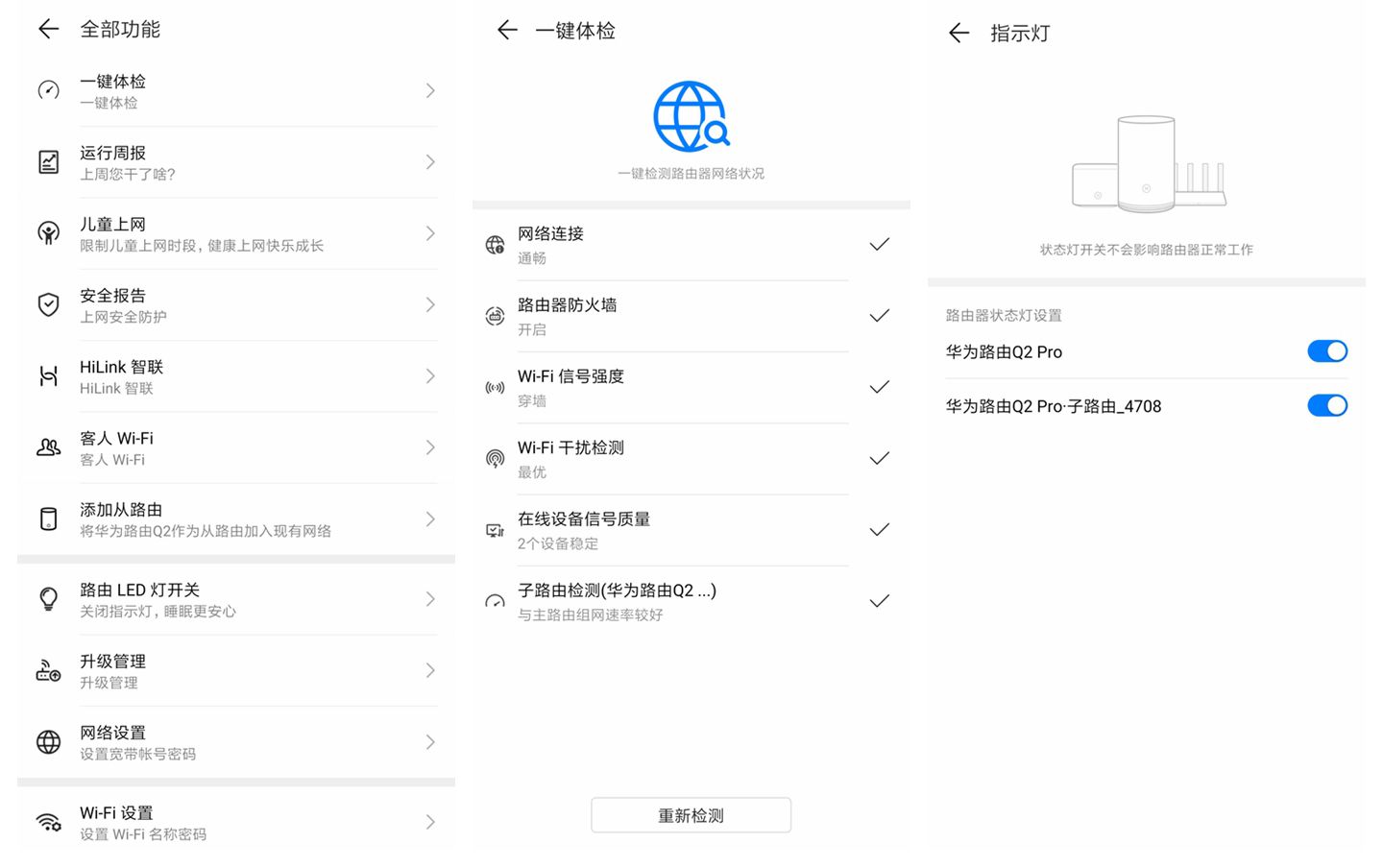Select the 2个设备稳定 status text
The height and width of the screenshot is (868, 1383).
[x=558, y=543]
